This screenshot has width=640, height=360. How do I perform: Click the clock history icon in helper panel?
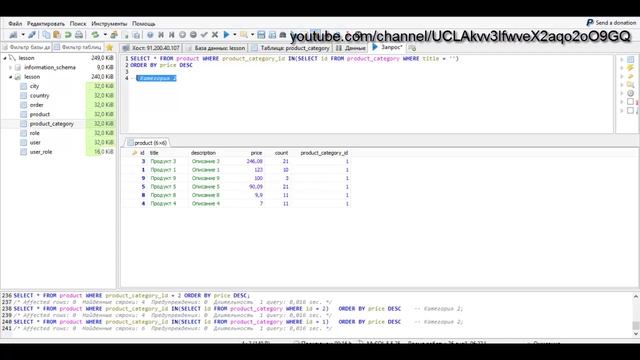click(631, 93)
